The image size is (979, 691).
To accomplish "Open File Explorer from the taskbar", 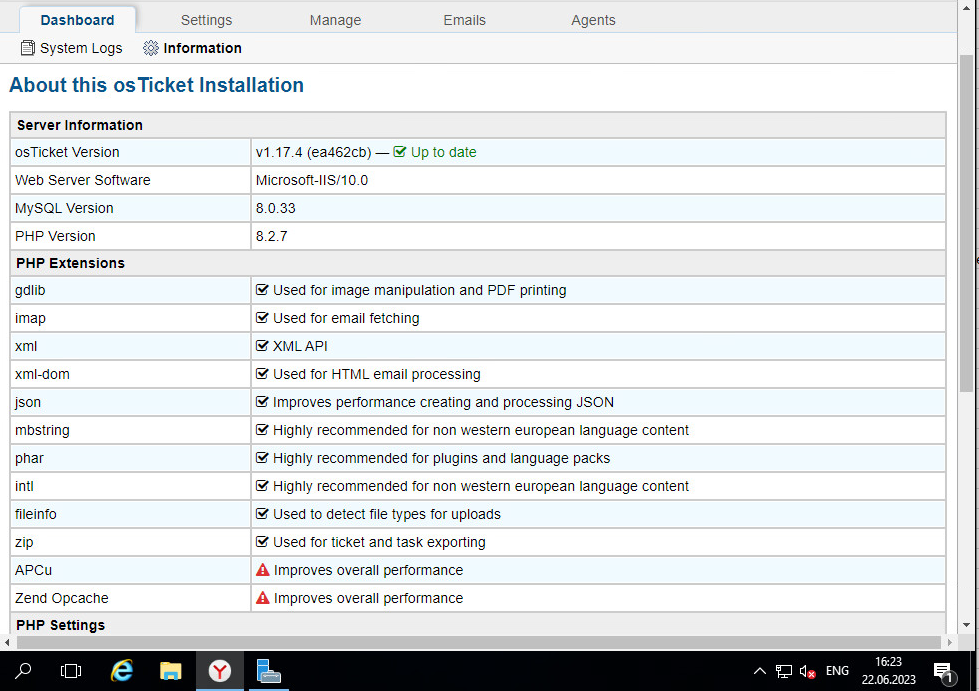I will point(171,671).
